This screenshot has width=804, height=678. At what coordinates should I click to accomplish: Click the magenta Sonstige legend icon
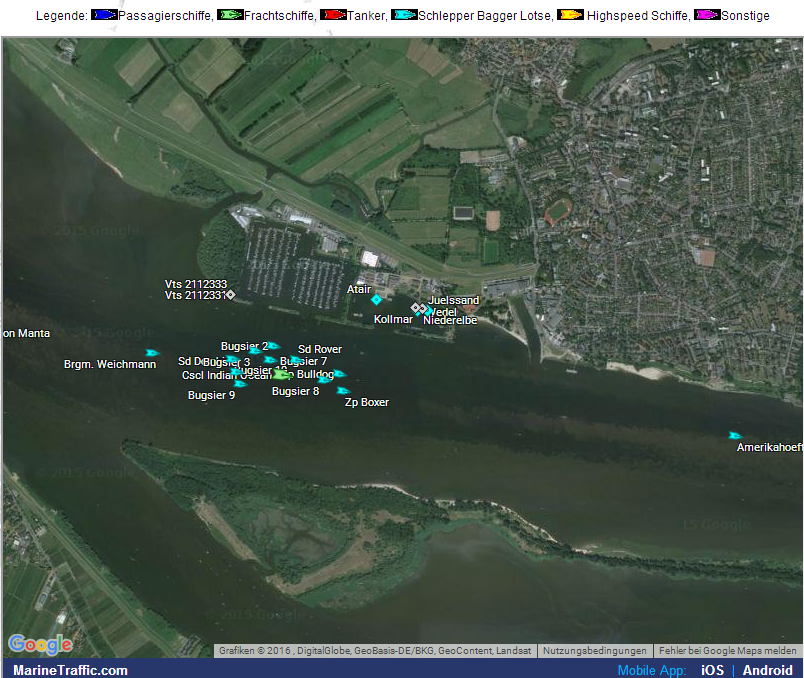(x=707, y=15)
